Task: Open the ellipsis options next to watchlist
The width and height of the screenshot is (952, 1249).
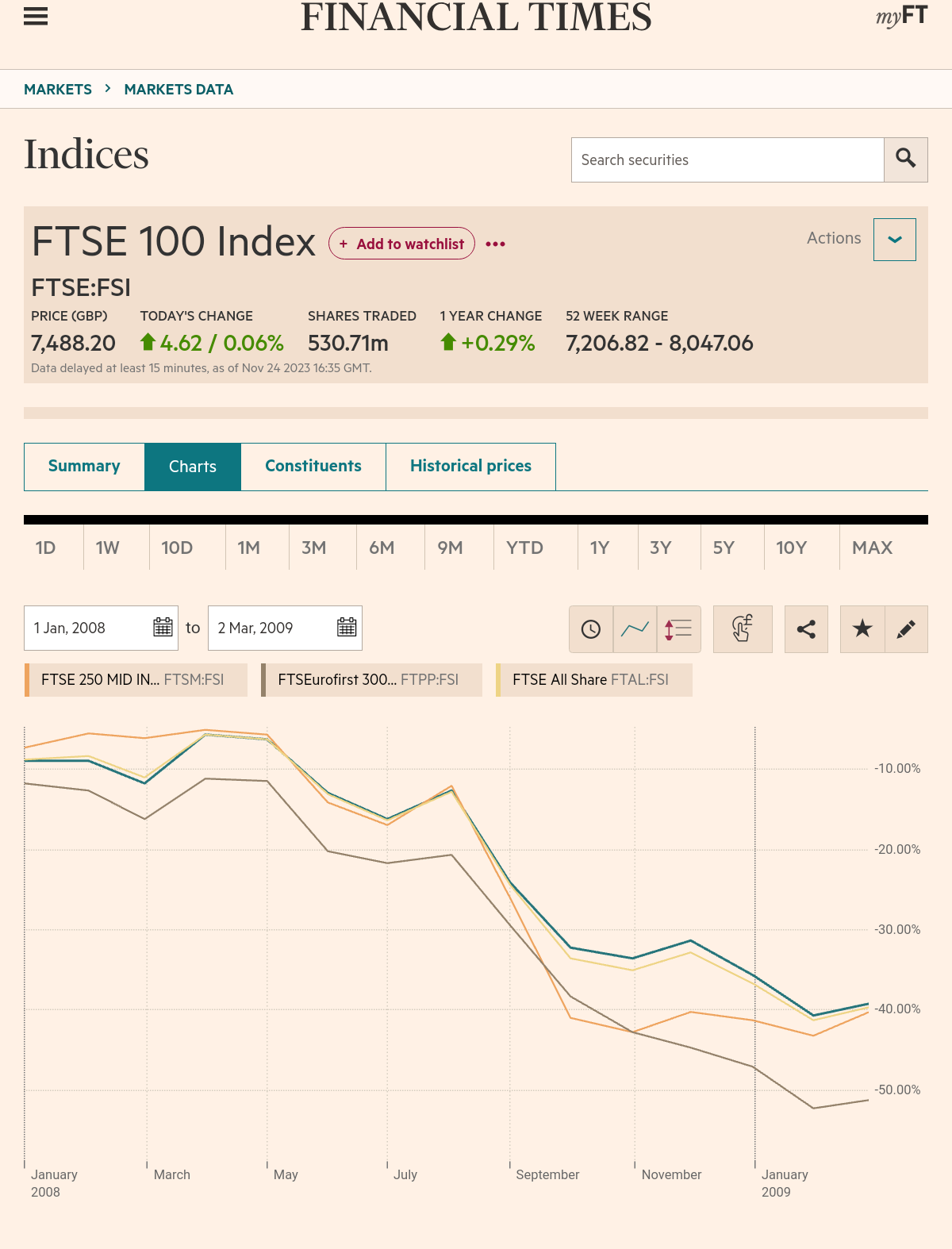Action: click(x=494, y=244)
